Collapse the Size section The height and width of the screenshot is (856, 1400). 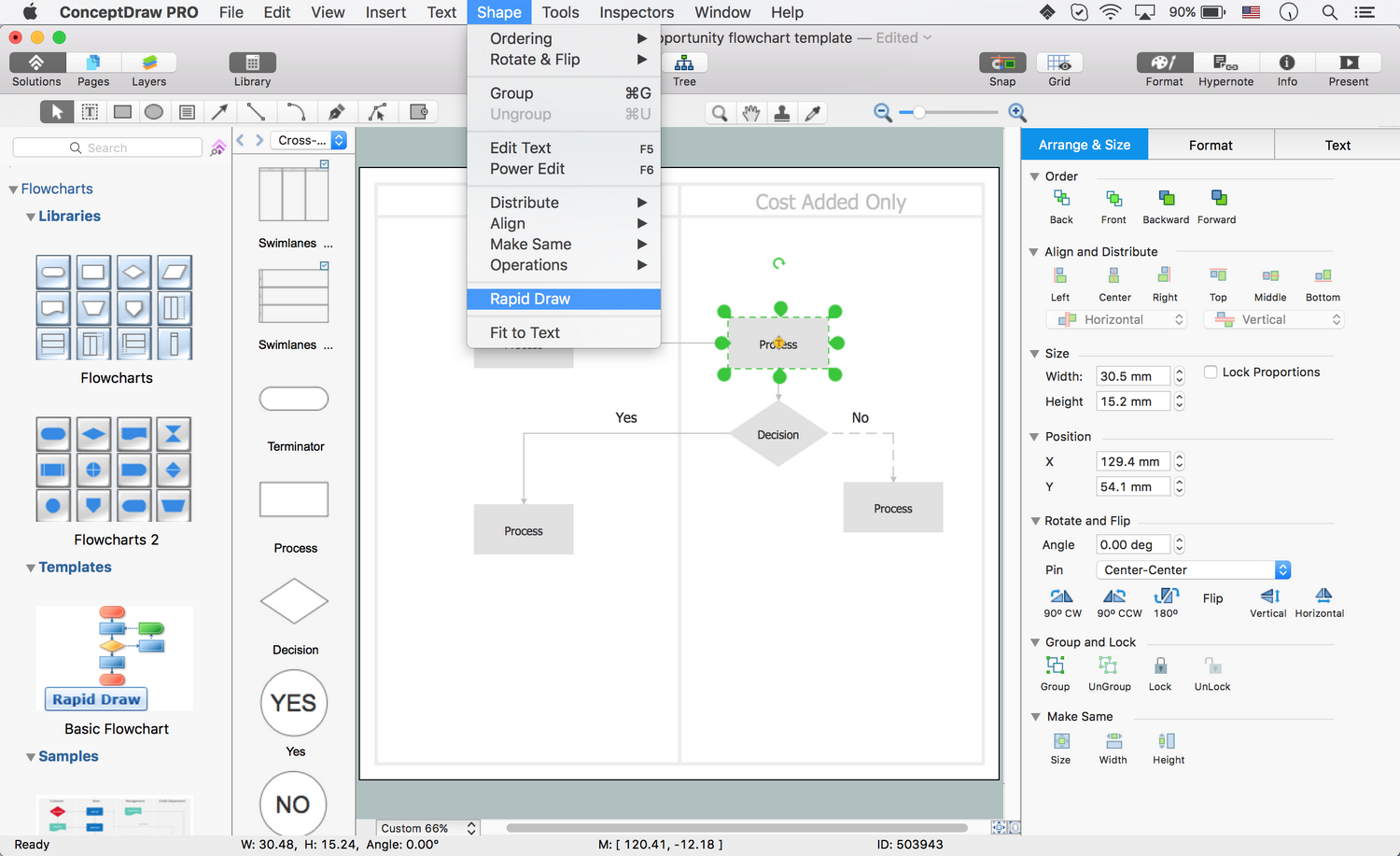click(x=1034, y=353)
